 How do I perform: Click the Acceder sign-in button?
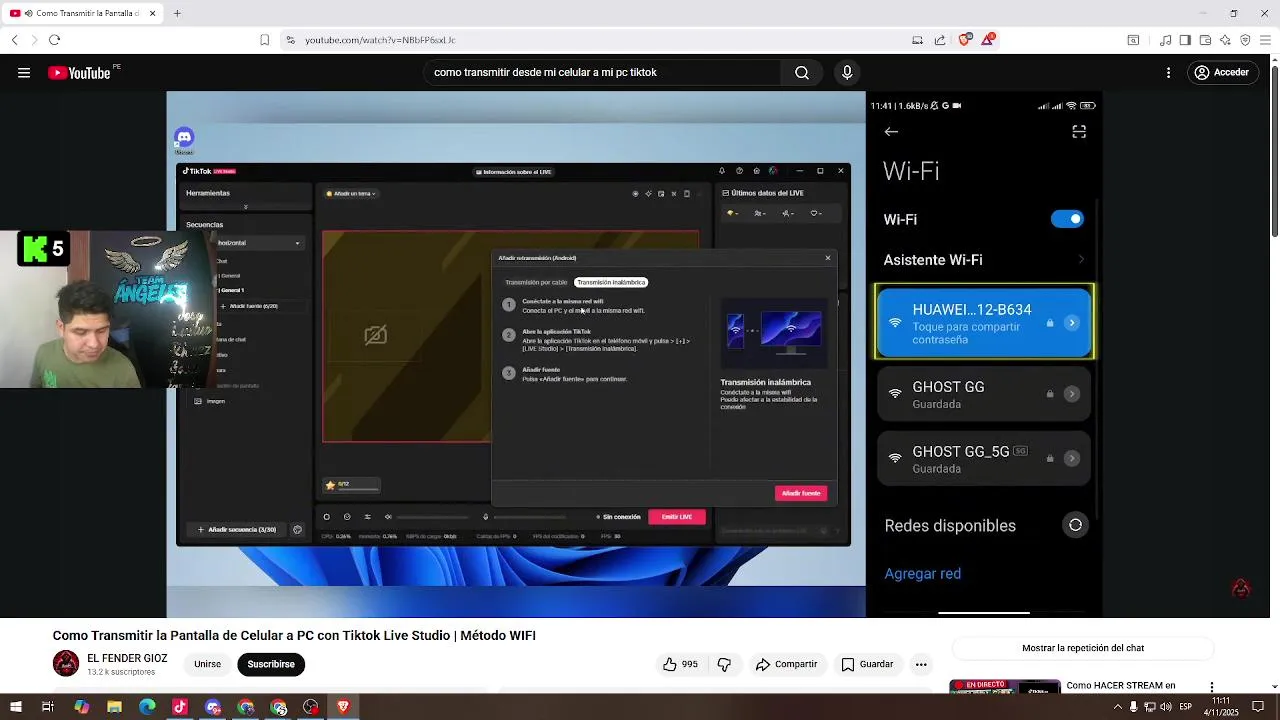(1221, 73)
